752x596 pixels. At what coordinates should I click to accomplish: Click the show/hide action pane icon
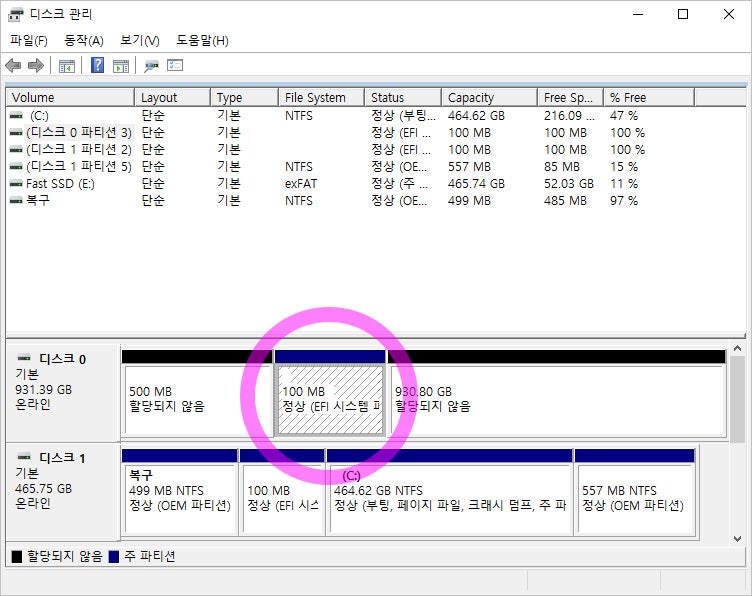tap(121, 66)
